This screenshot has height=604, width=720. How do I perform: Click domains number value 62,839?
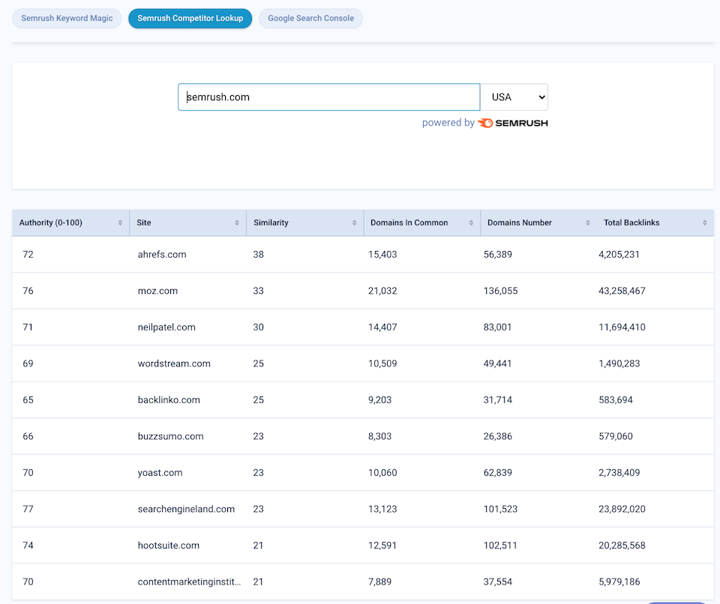[498, 473]
